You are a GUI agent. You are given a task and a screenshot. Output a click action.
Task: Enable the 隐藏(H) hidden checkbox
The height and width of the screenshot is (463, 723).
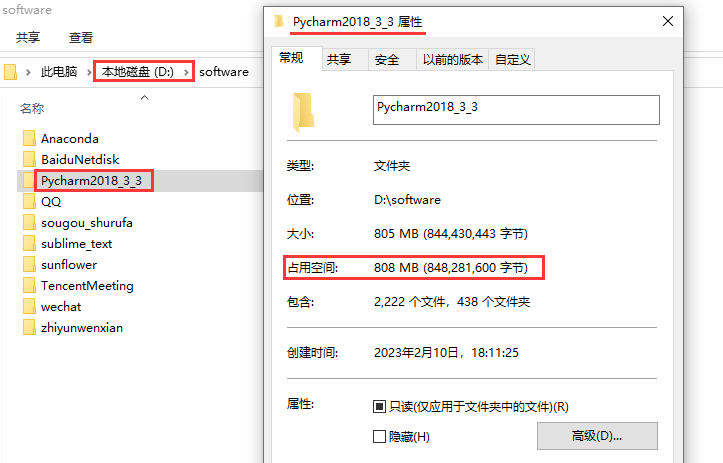click(x=379, y=436)
